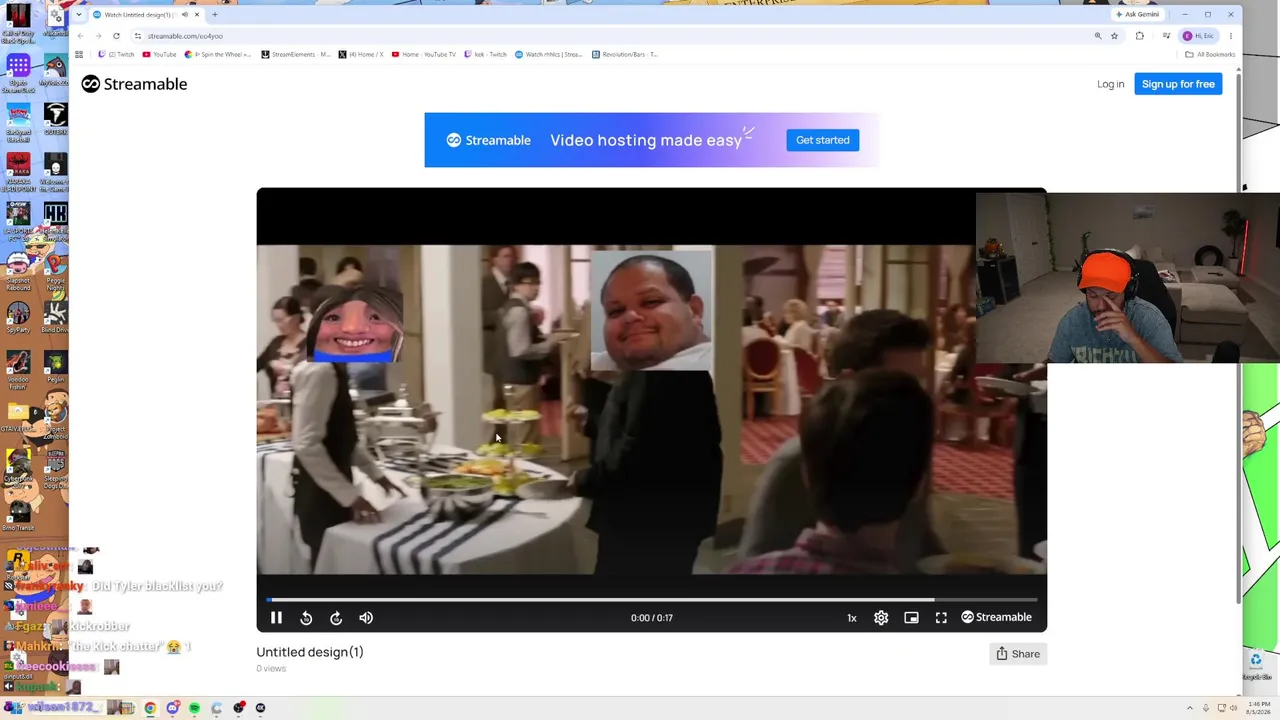This screenshot has height=720, width=1280.
Task: Open the Home - YouTube TV bookmark
Action: point(424,55)
